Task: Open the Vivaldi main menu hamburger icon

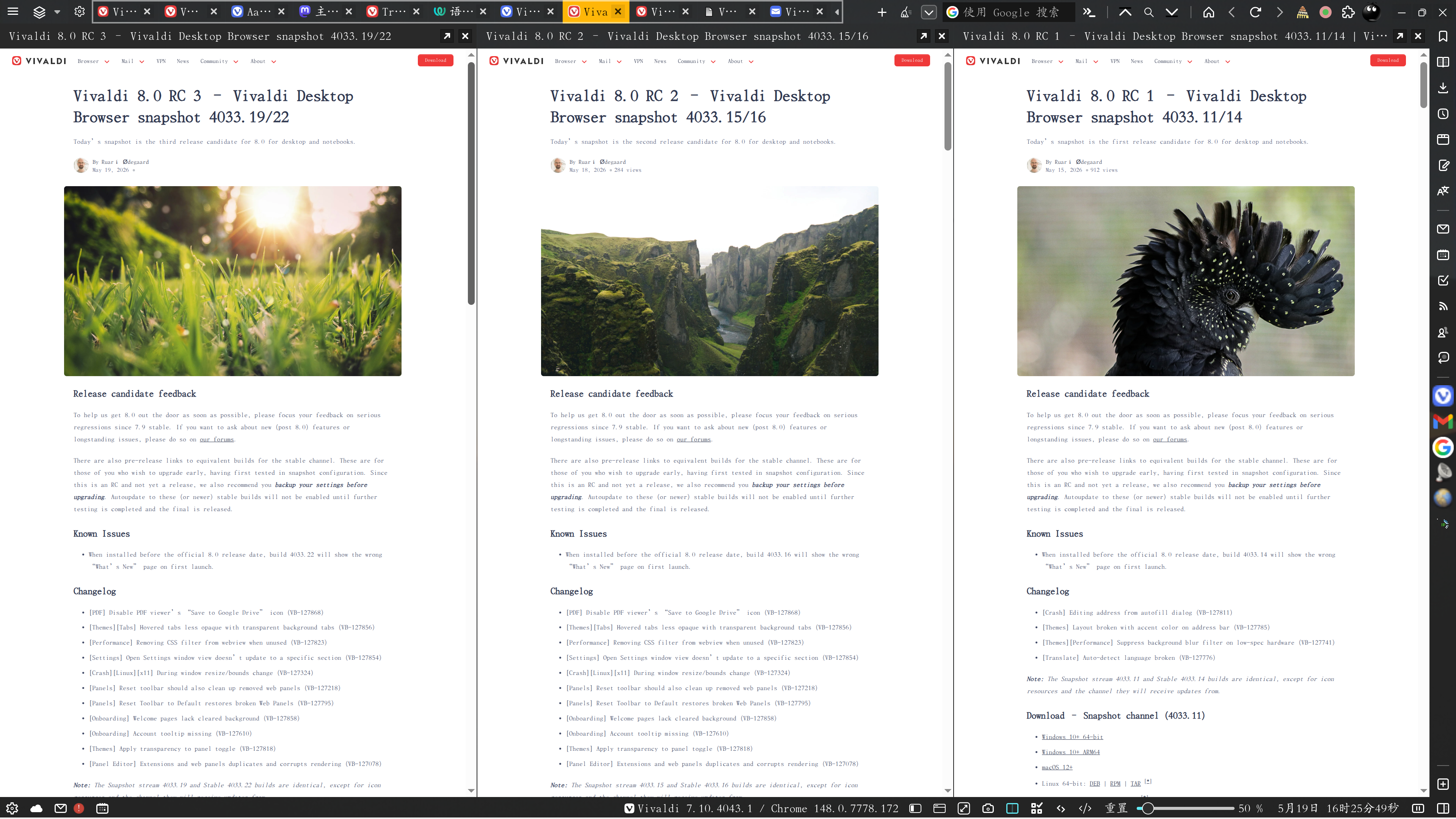Action: 13,12
